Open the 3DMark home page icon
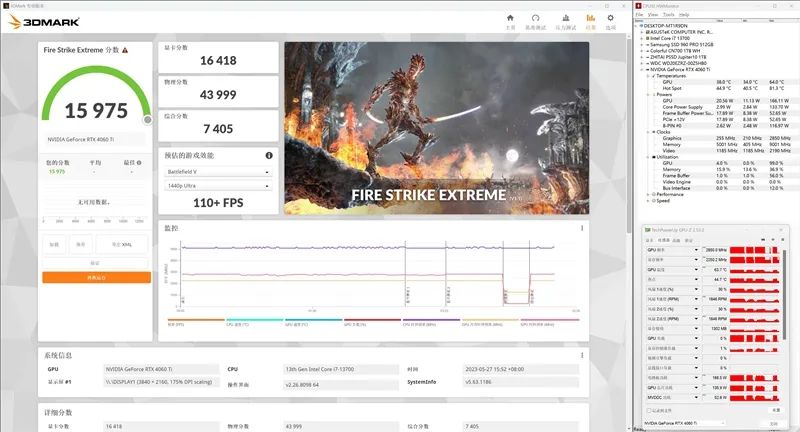This screenshot has width=800, height=432. pyautogui.click(x=510, y=18)
